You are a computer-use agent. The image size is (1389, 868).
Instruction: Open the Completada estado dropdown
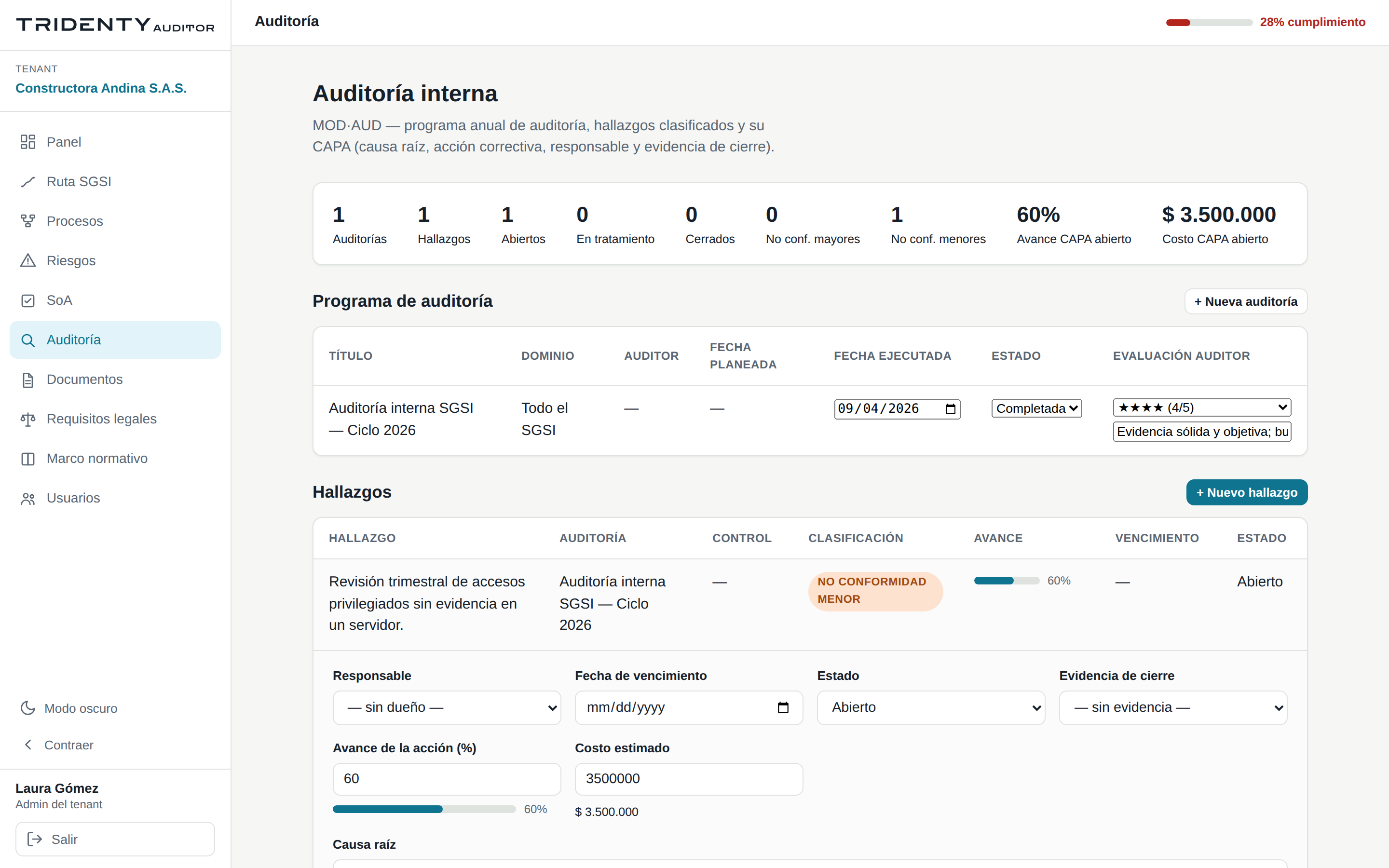1036,409
